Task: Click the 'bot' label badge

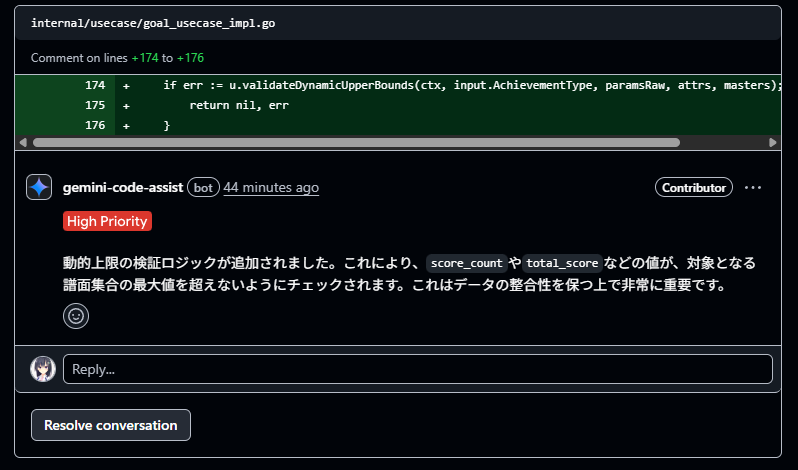Action: coord(203,188)
